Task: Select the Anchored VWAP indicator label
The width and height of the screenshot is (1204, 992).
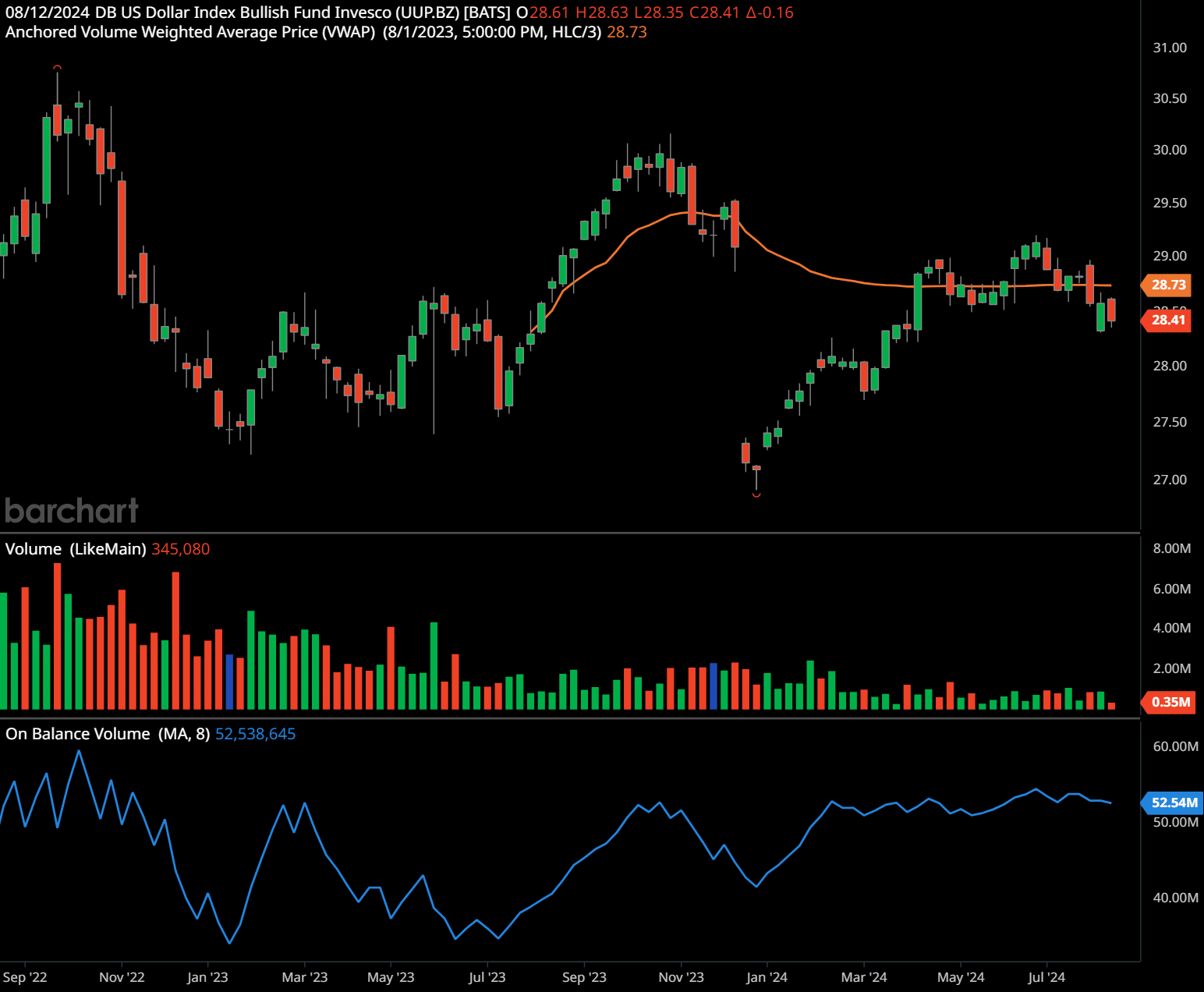Action: pyautogui.click(x=303, y=32)
